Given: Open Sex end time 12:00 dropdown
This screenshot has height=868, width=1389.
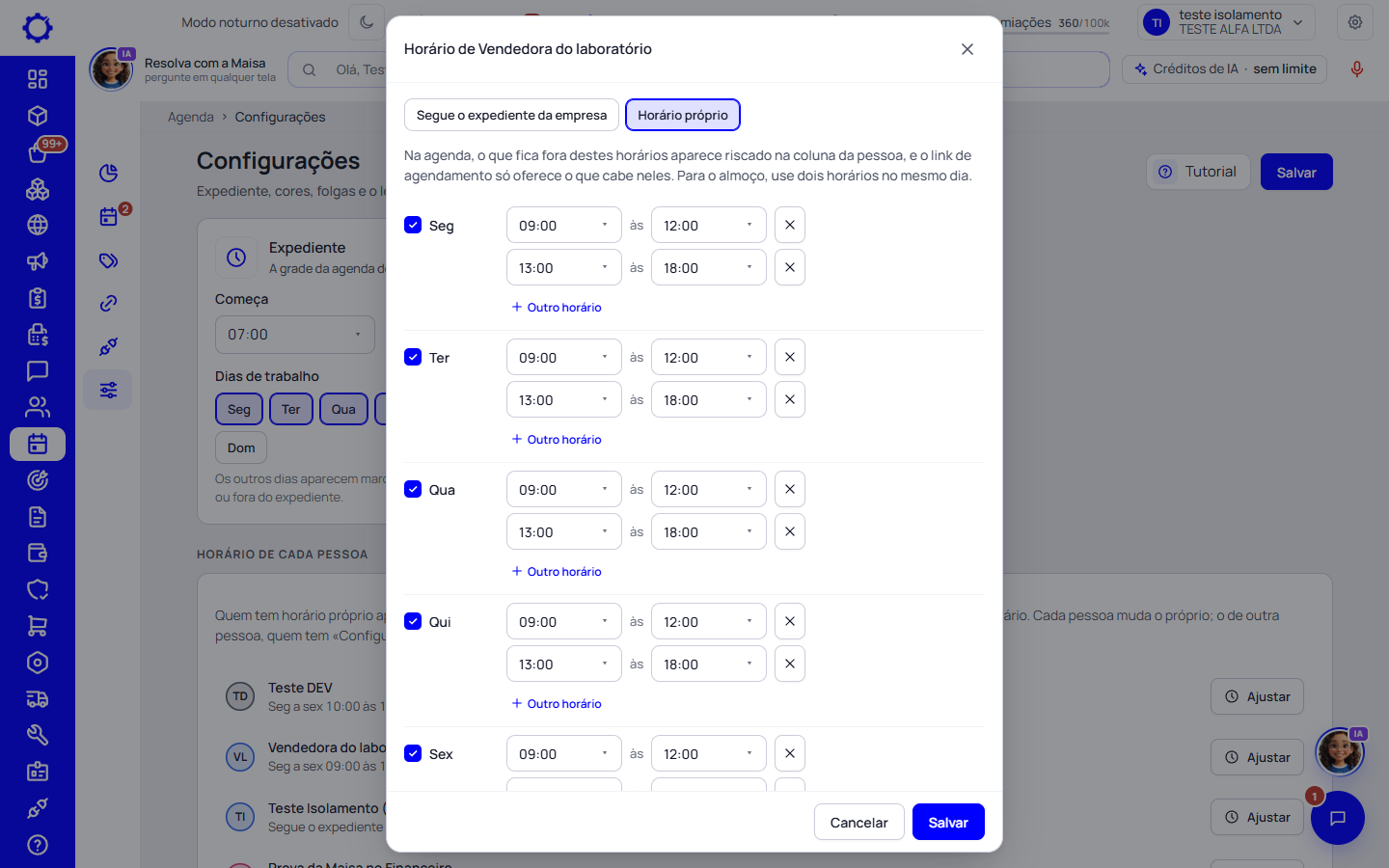Looking at the screenshot, I should point(709,753).
